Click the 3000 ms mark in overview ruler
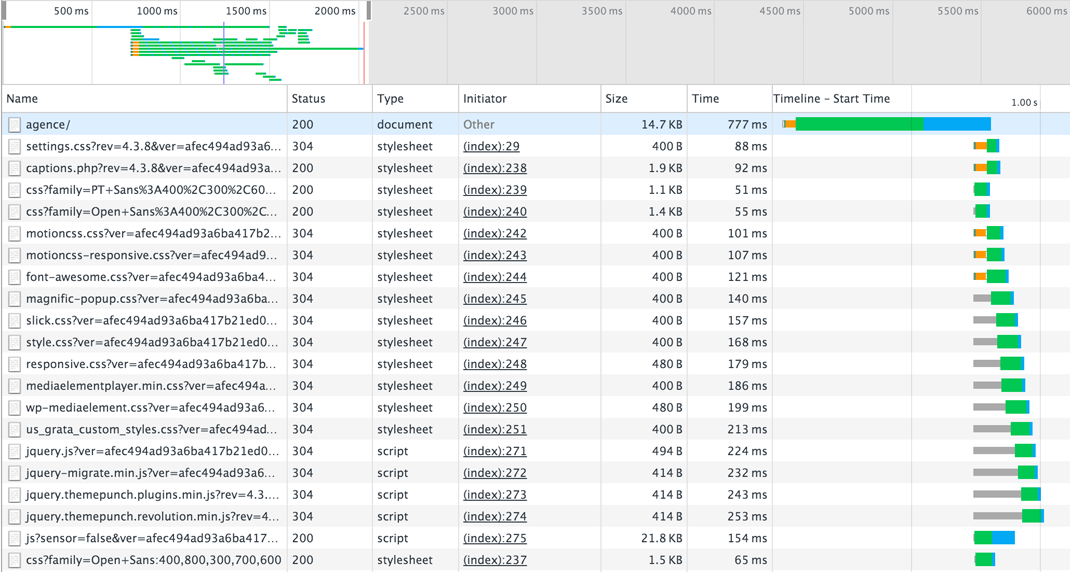 (513, 11)
